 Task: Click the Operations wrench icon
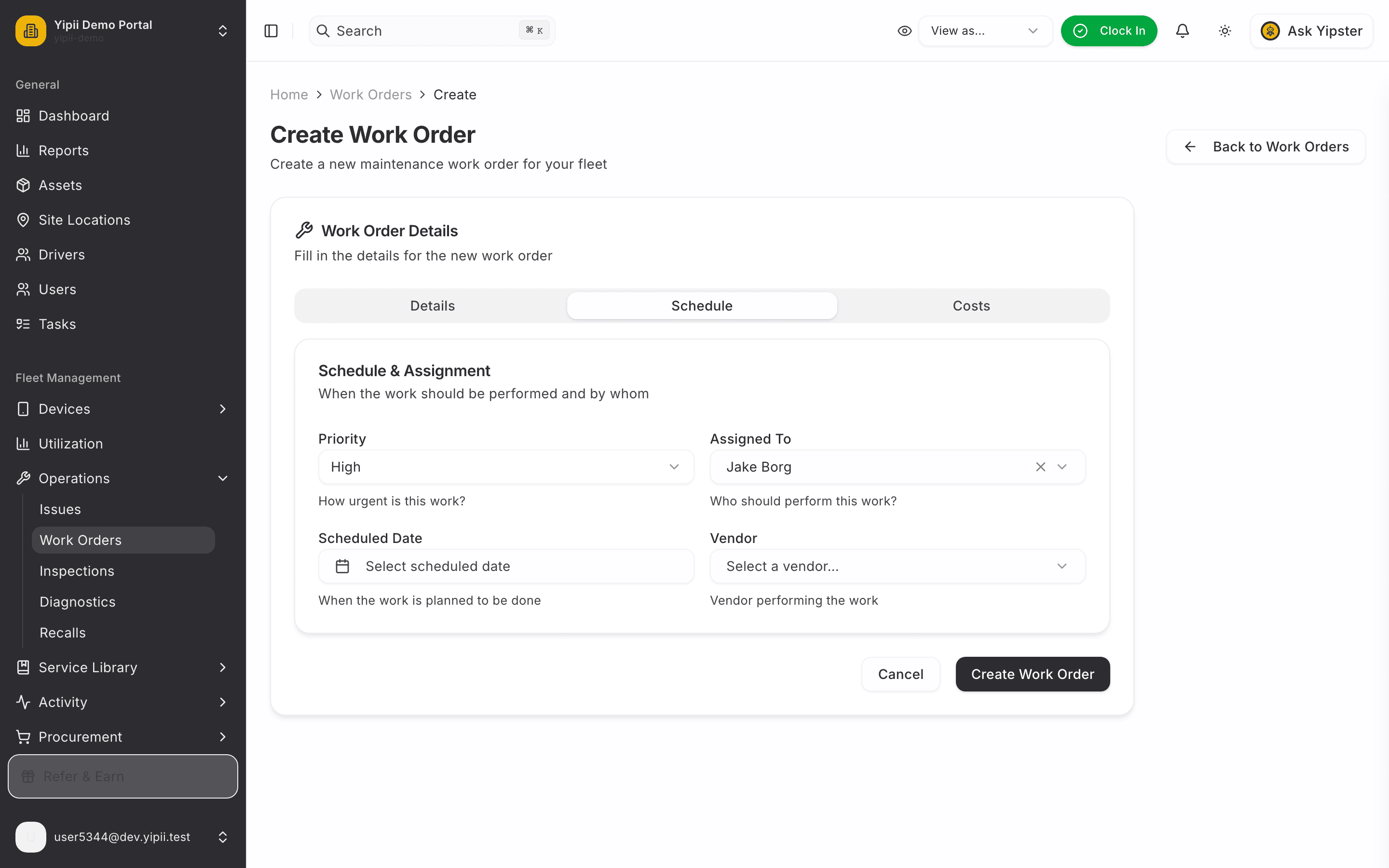23,478
